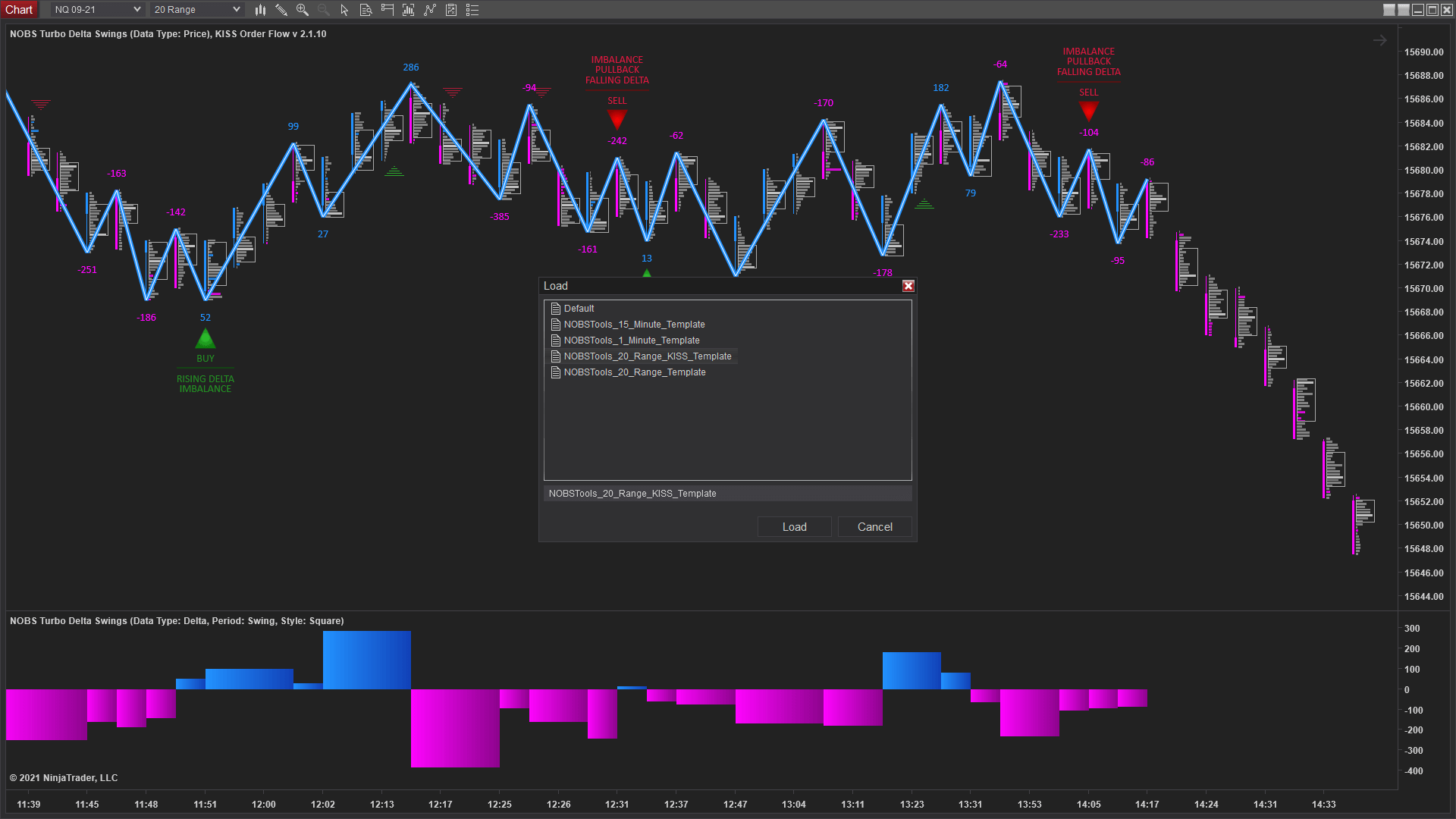
Task: Click the -242 SELL signal red arrow
Action: pos(617,120)
